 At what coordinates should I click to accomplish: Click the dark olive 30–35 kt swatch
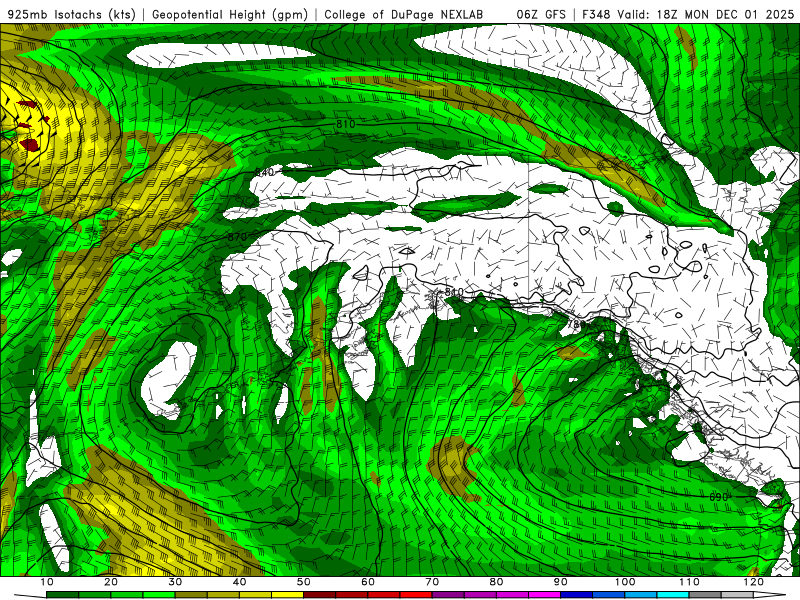coord(191,595)
